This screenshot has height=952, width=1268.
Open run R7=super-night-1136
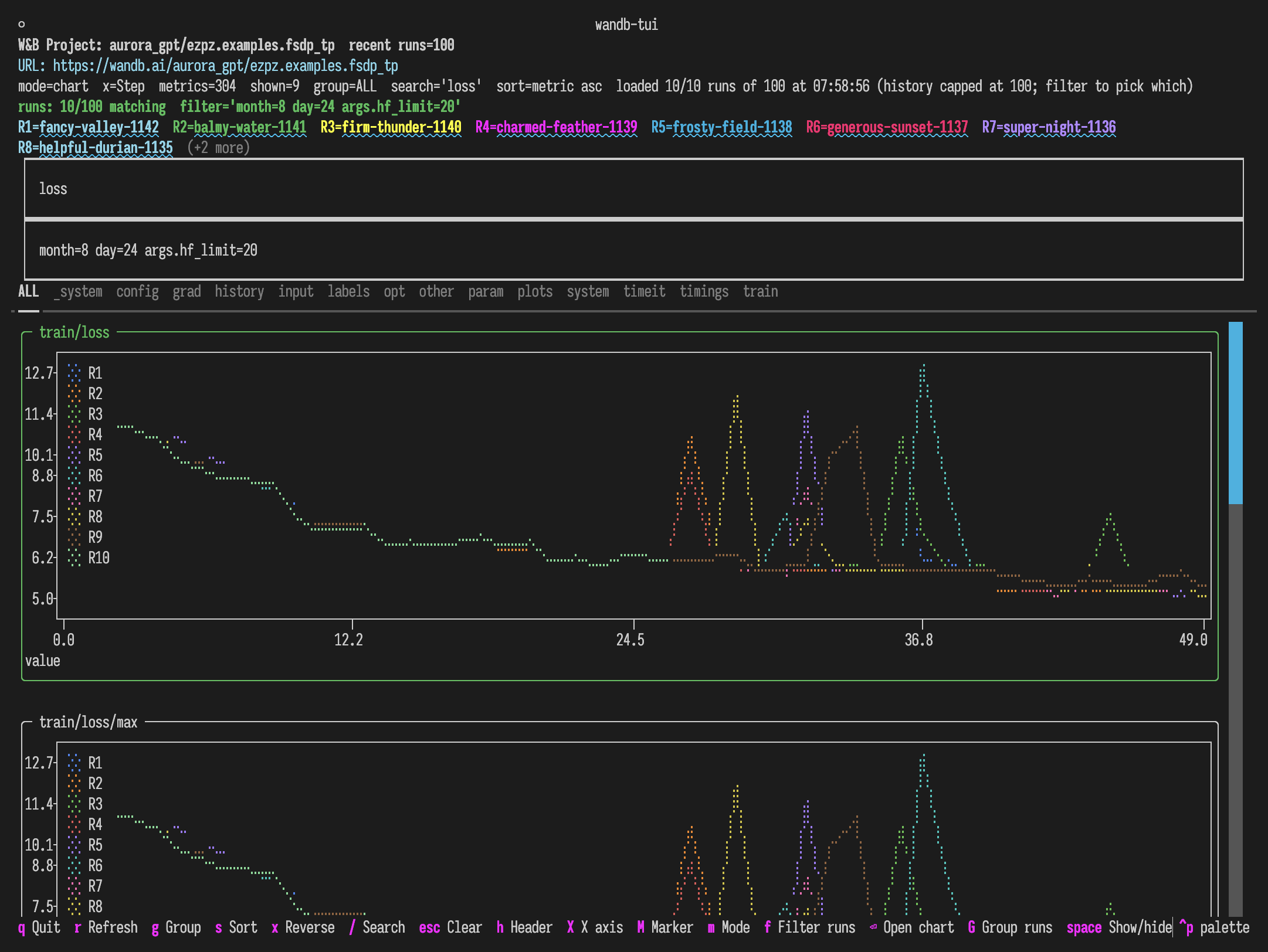point(1049,127)
